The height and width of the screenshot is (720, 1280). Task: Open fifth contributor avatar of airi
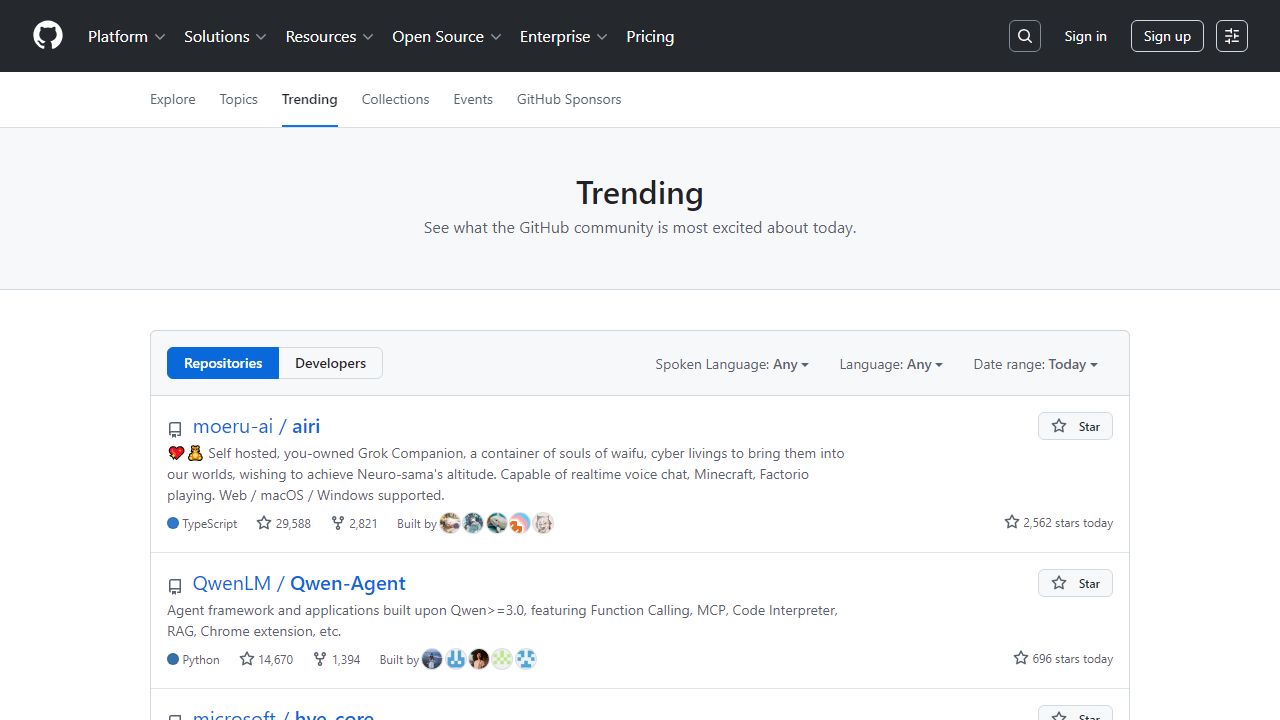click(x=543, y=523)
